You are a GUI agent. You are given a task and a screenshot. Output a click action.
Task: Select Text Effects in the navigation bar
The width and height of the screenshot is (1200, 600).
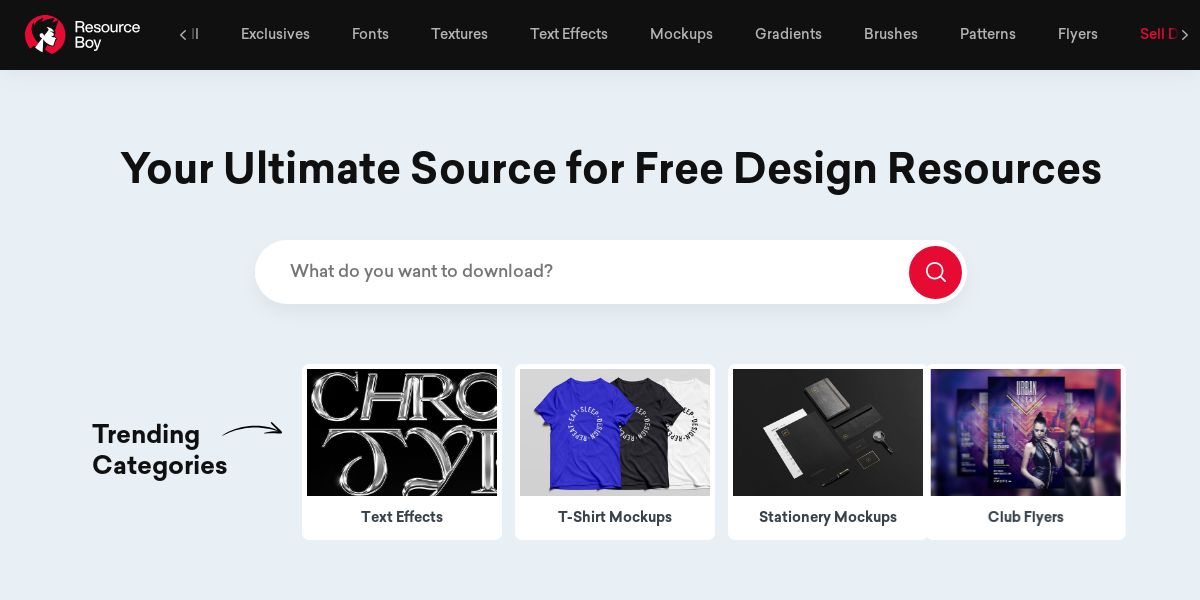tap(568, 34)
